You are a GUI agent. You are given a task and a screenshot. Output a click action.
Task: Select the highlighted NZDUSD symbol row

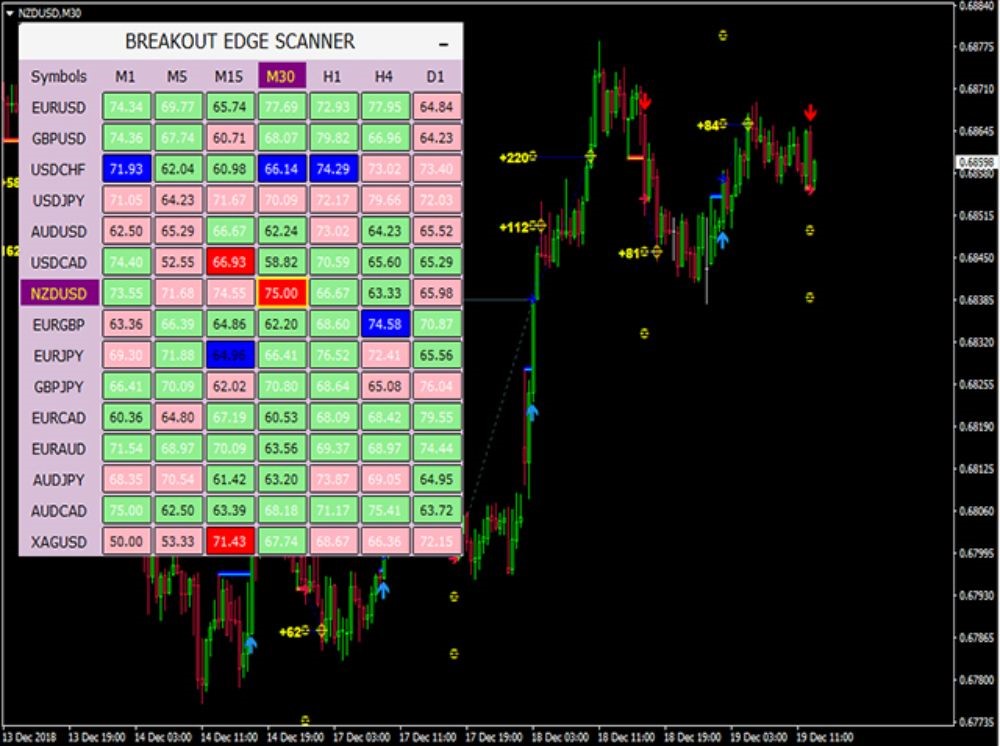58,293
